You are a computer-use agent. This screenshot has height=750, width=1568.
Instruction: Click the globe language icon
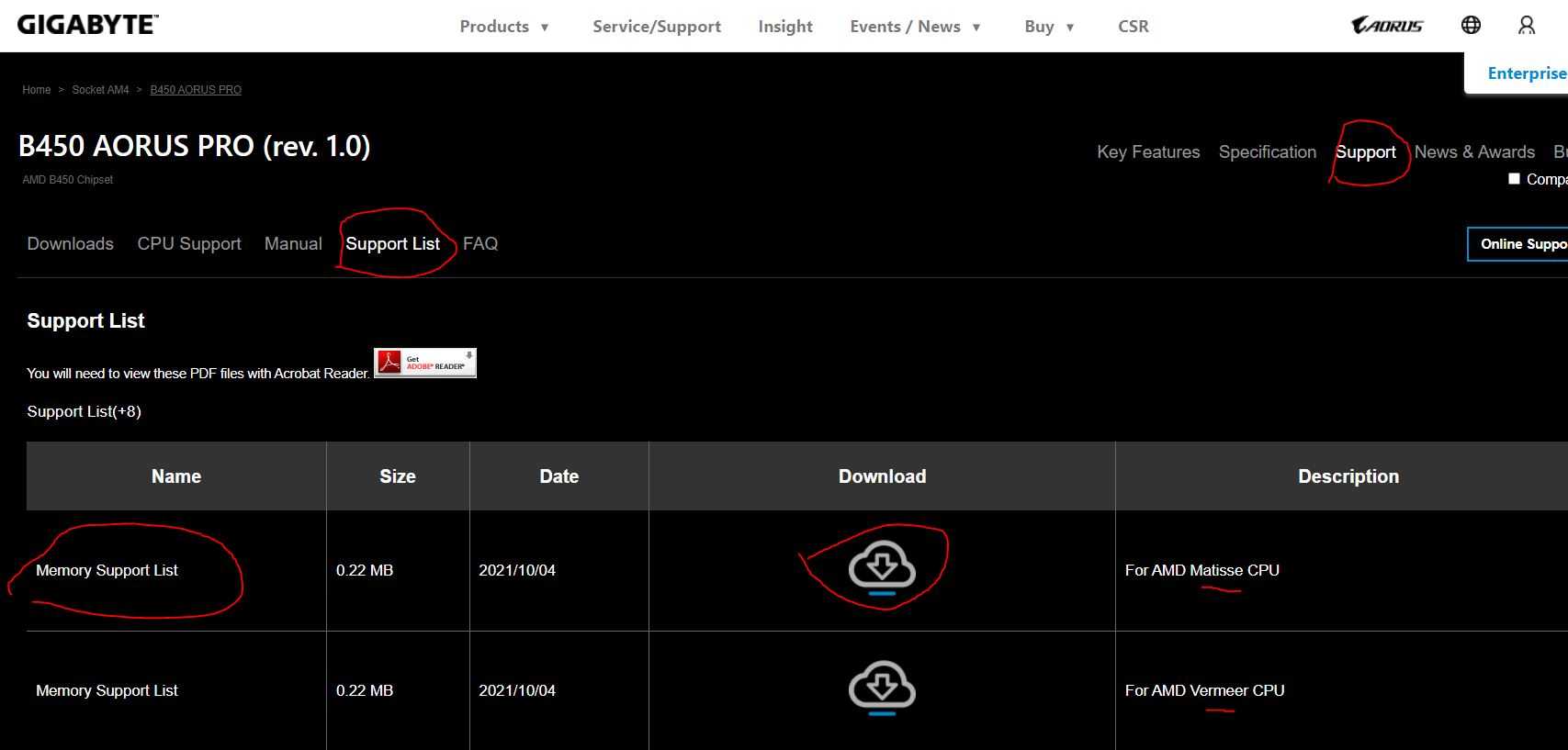1471,26
